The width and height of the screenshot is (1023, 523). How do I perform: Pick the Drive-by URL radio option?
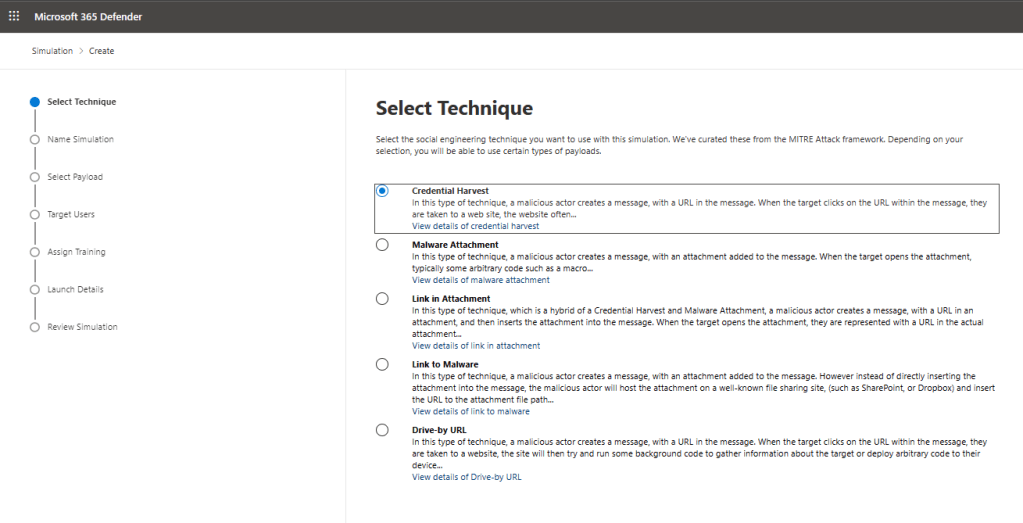pos(382,430)
